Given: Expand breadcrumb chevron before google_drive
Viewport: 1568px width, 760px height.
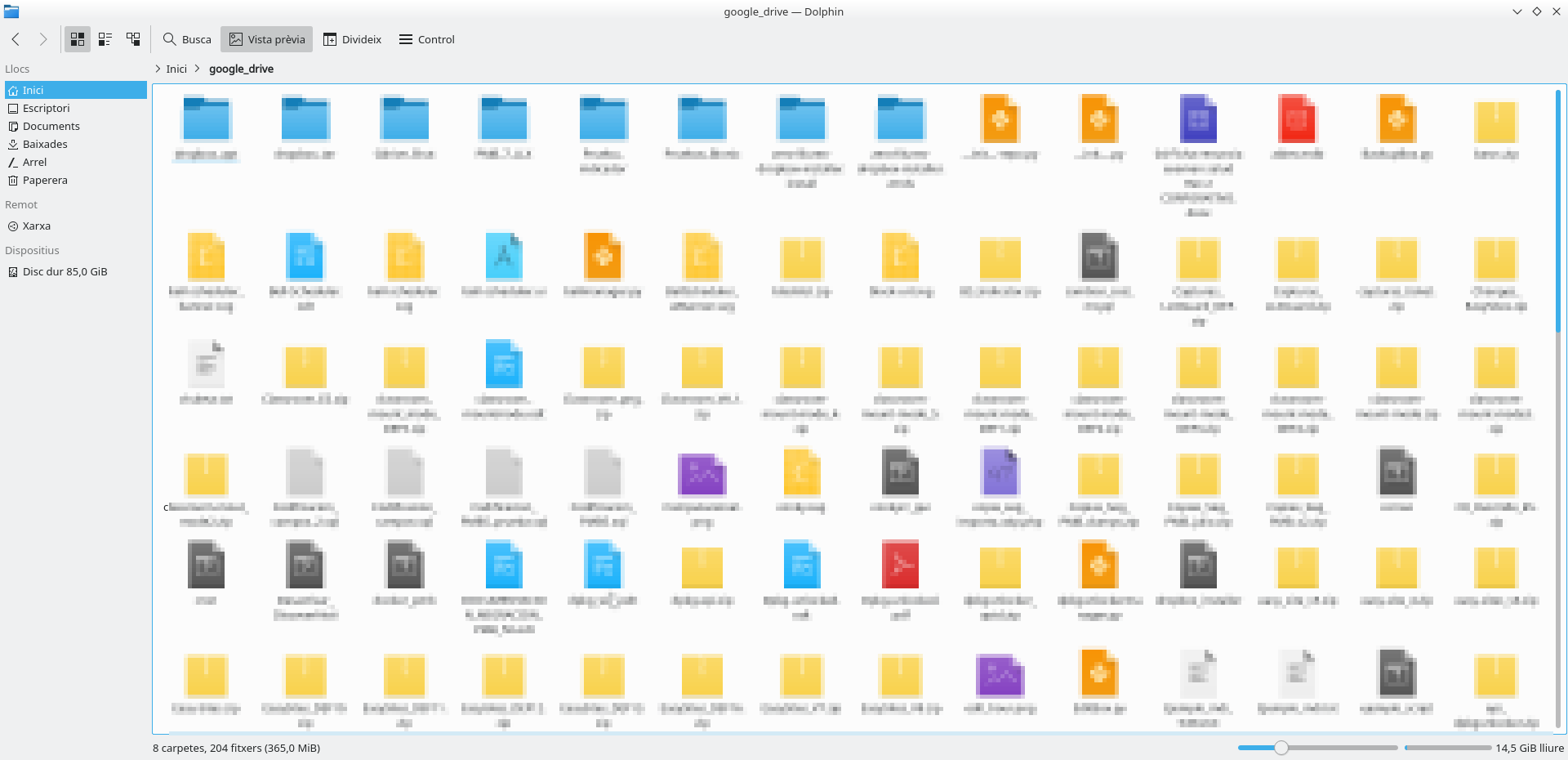Looking at the screenshot, I should 198,69.
